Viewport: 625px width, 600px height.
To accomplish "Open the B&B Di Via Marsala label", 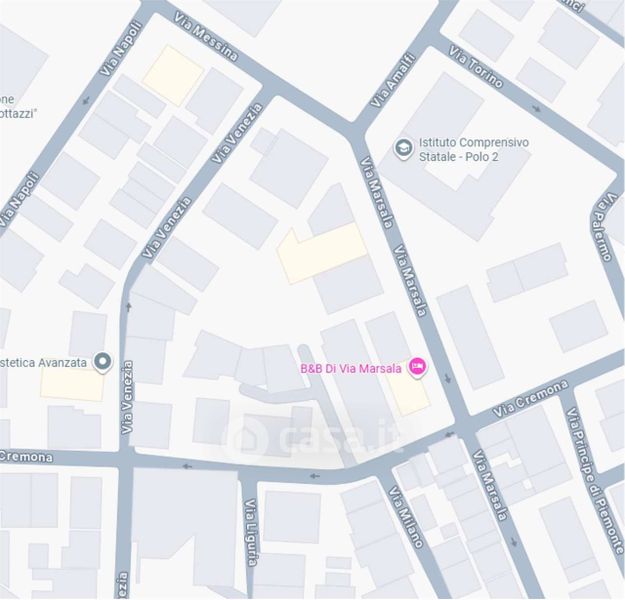I will click(x=351, y=368).
